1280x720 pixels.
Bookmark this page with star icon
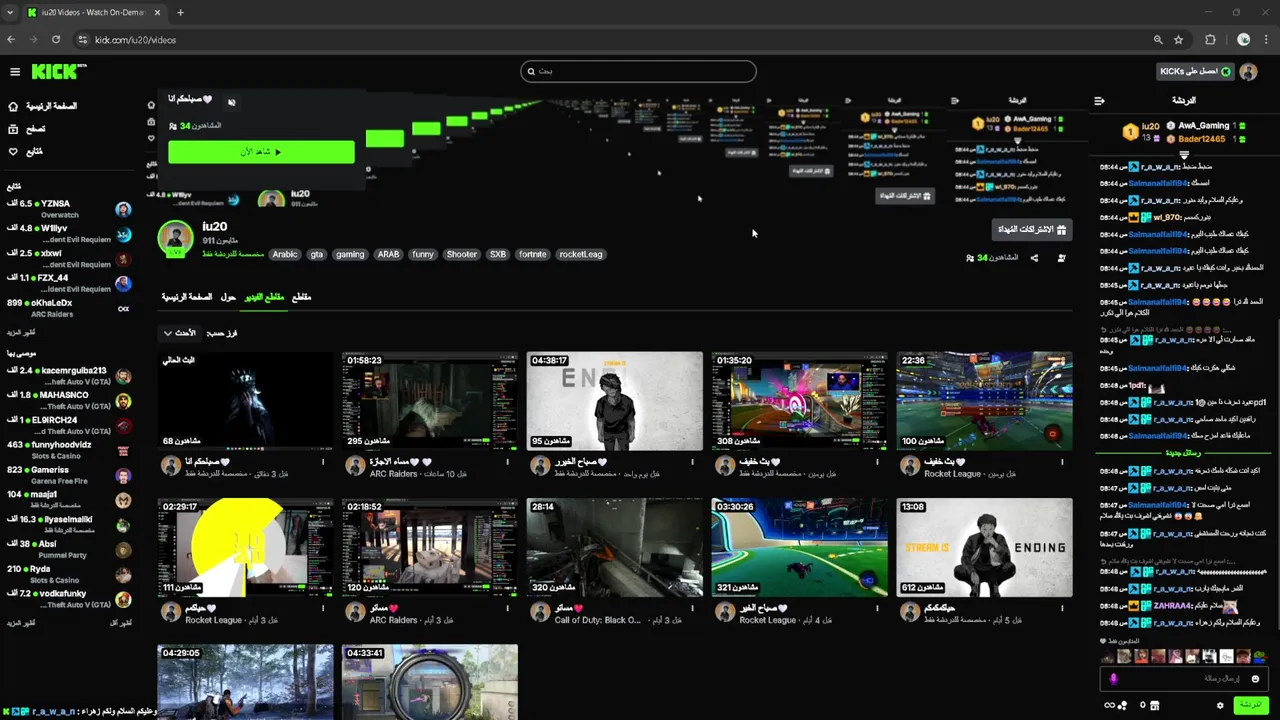(x=1179, y=40)
